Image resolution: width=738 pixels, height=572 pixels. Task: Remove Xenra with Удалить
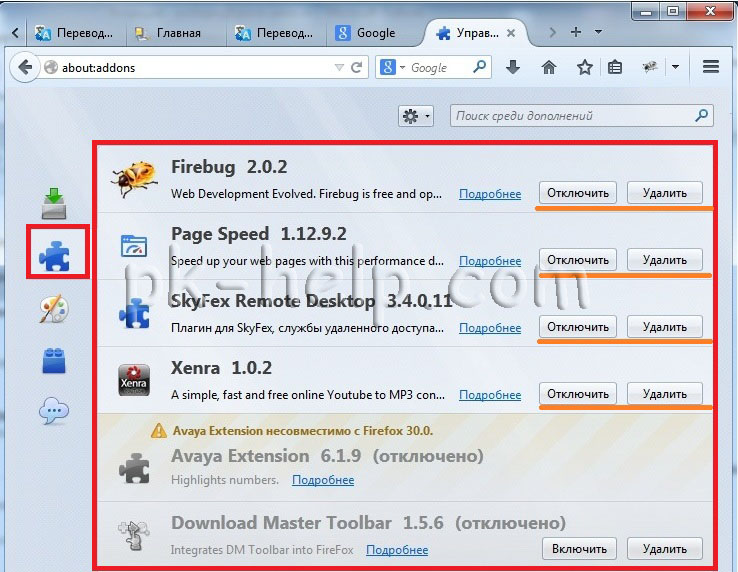click(665, 394)
